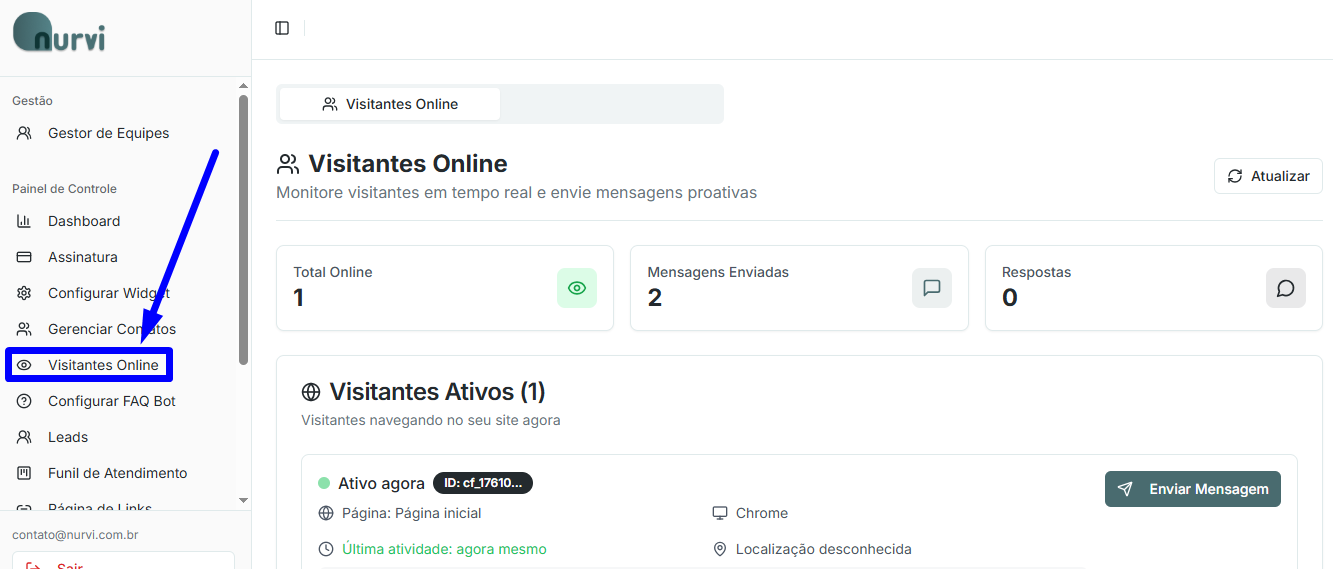Click Mensagens Enviadas chat bubble icon
1333x569 pixels.
(x=931, y=288)
